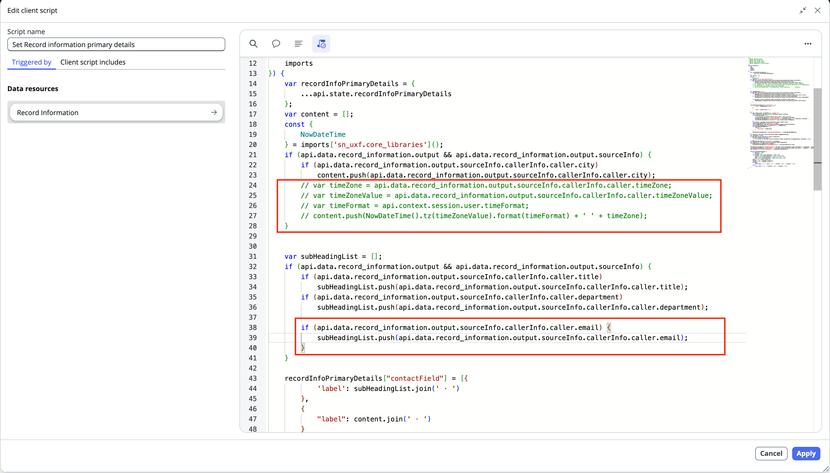830x473 pixels.
Task: Select the Triggered by tab
Action: (x=32, y=62)
